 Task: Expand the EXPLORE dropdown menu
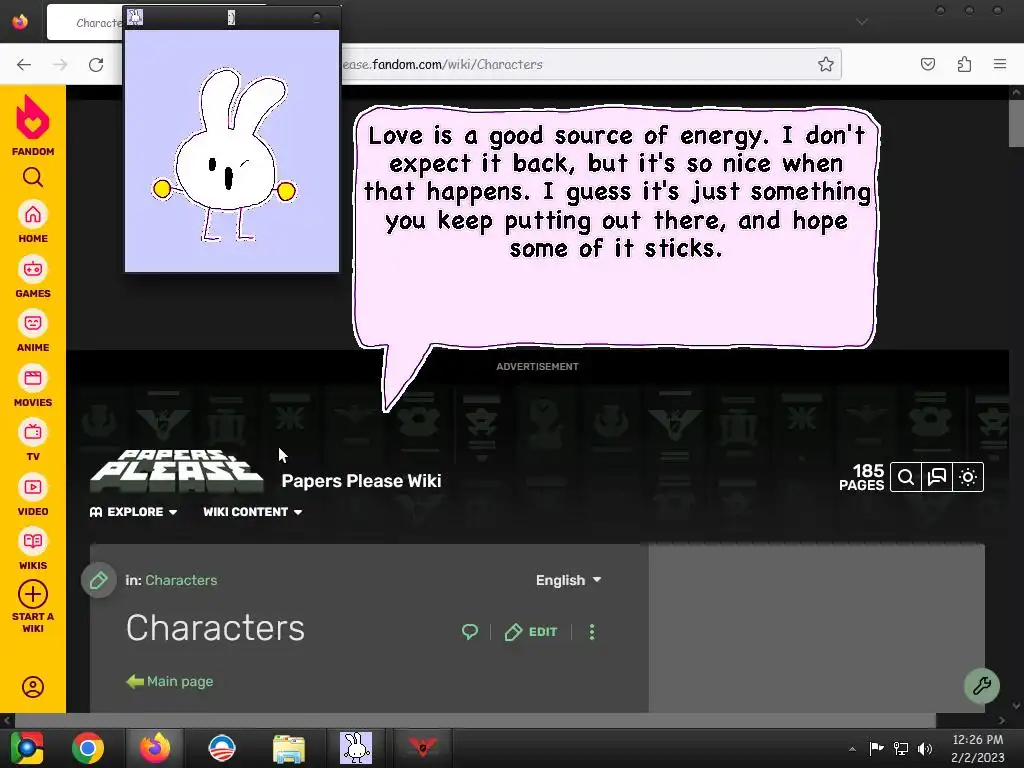(x=133, y=512)
